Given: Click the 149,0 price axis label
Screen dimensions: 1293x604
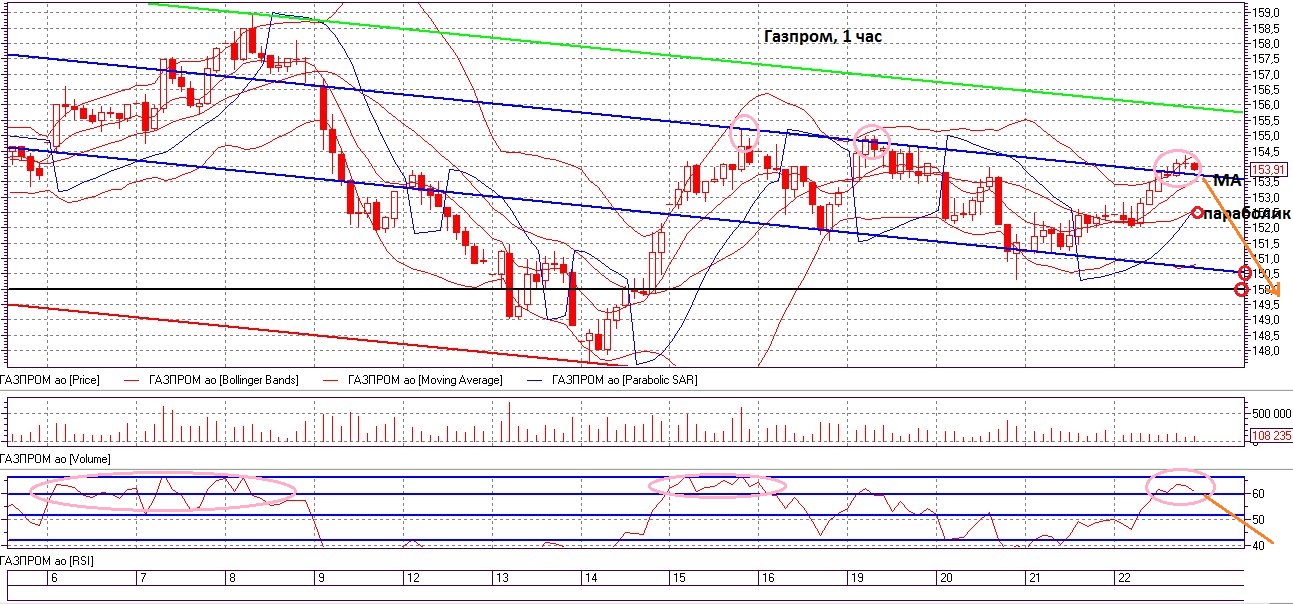Looking at the screenshot, I should 1265,320.
